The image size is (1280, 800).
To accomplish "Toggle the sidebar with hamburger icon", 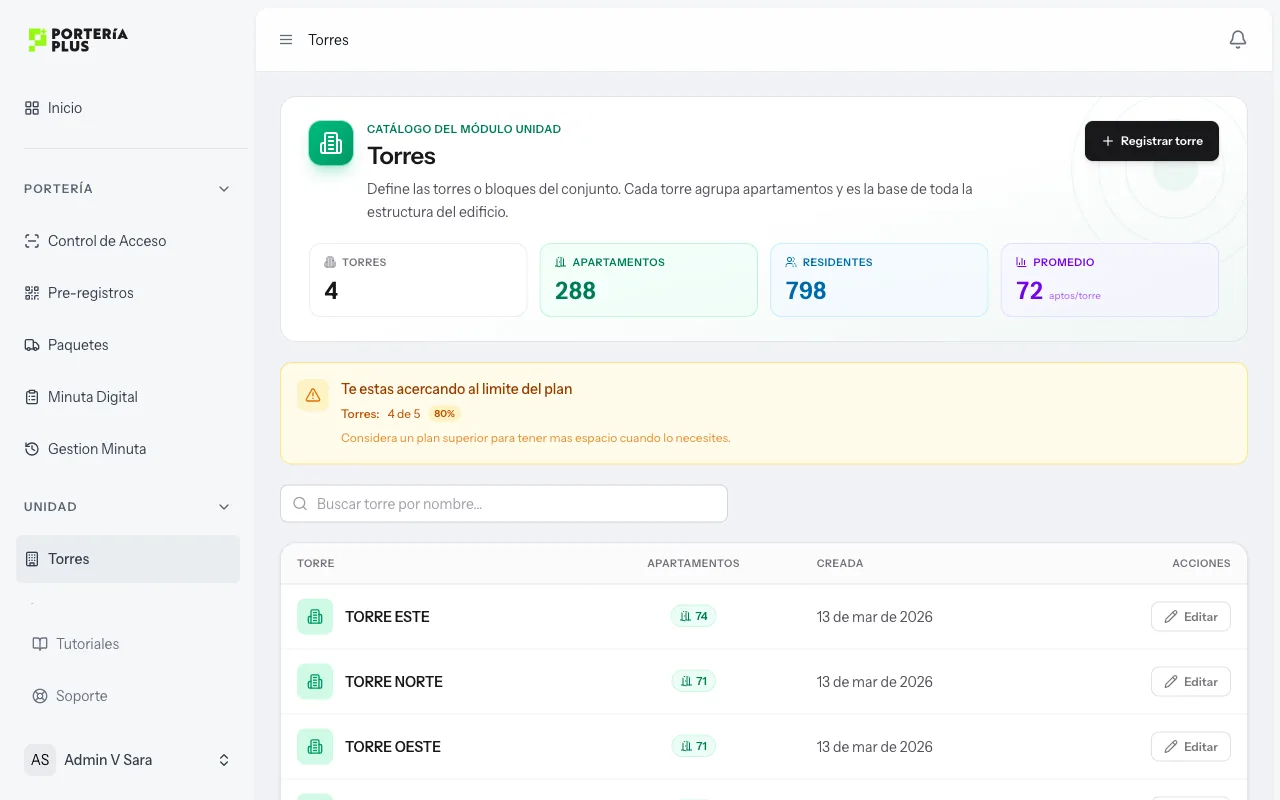I will point(286,40).
